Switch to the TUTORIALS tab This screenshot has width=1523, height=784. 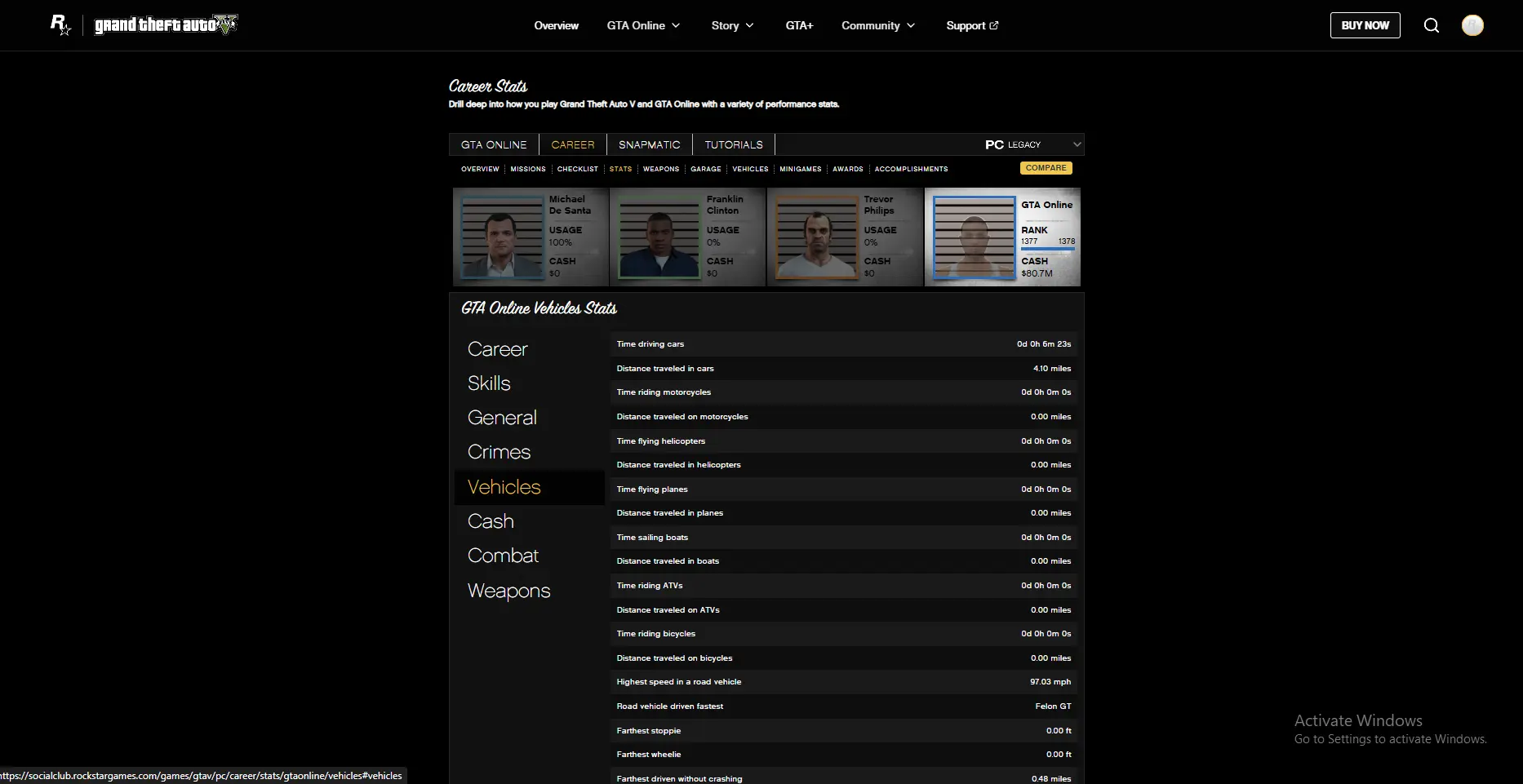coord(733,144)
